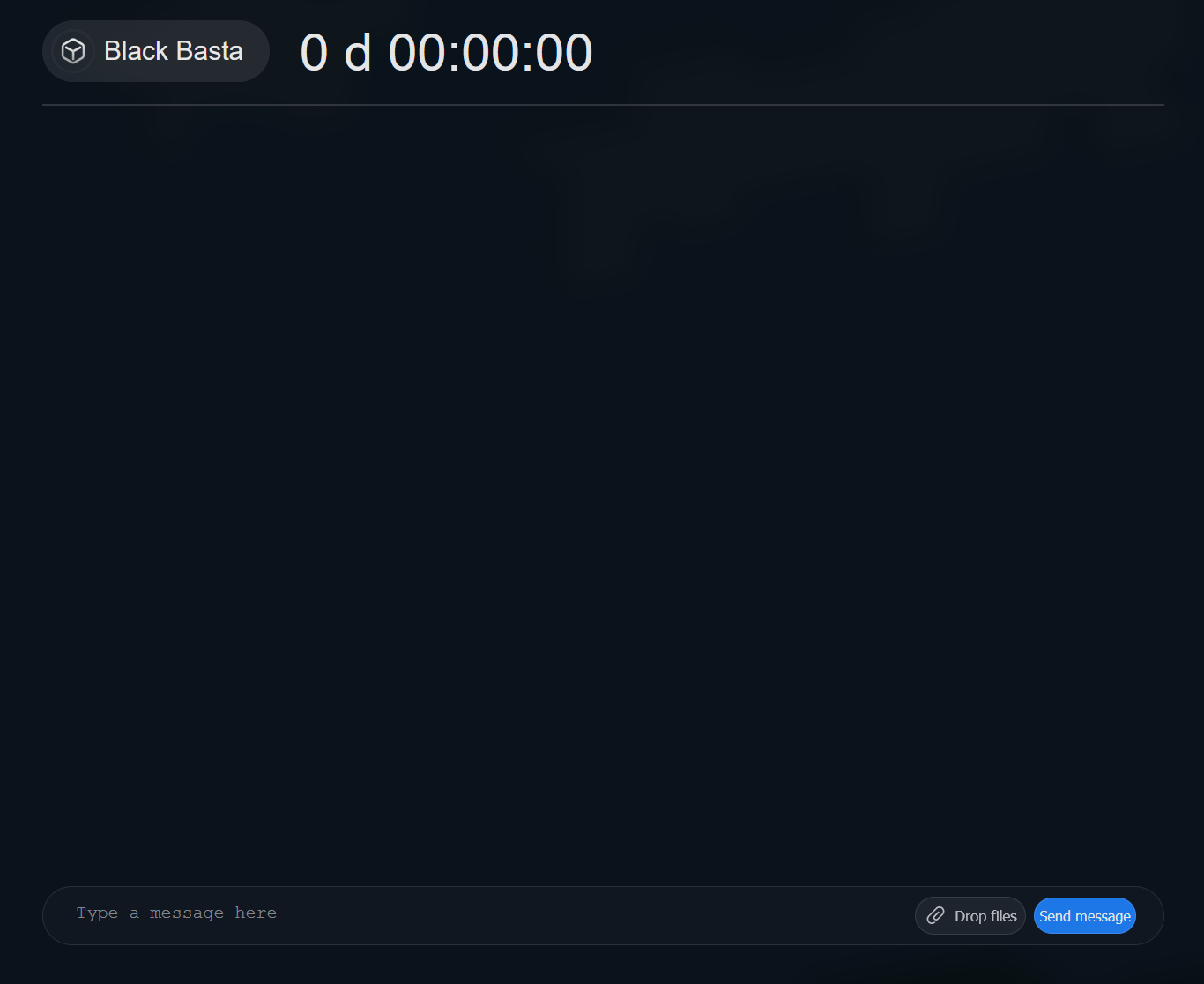
Task: Select the Black Basta name badge
Action: 156,51
